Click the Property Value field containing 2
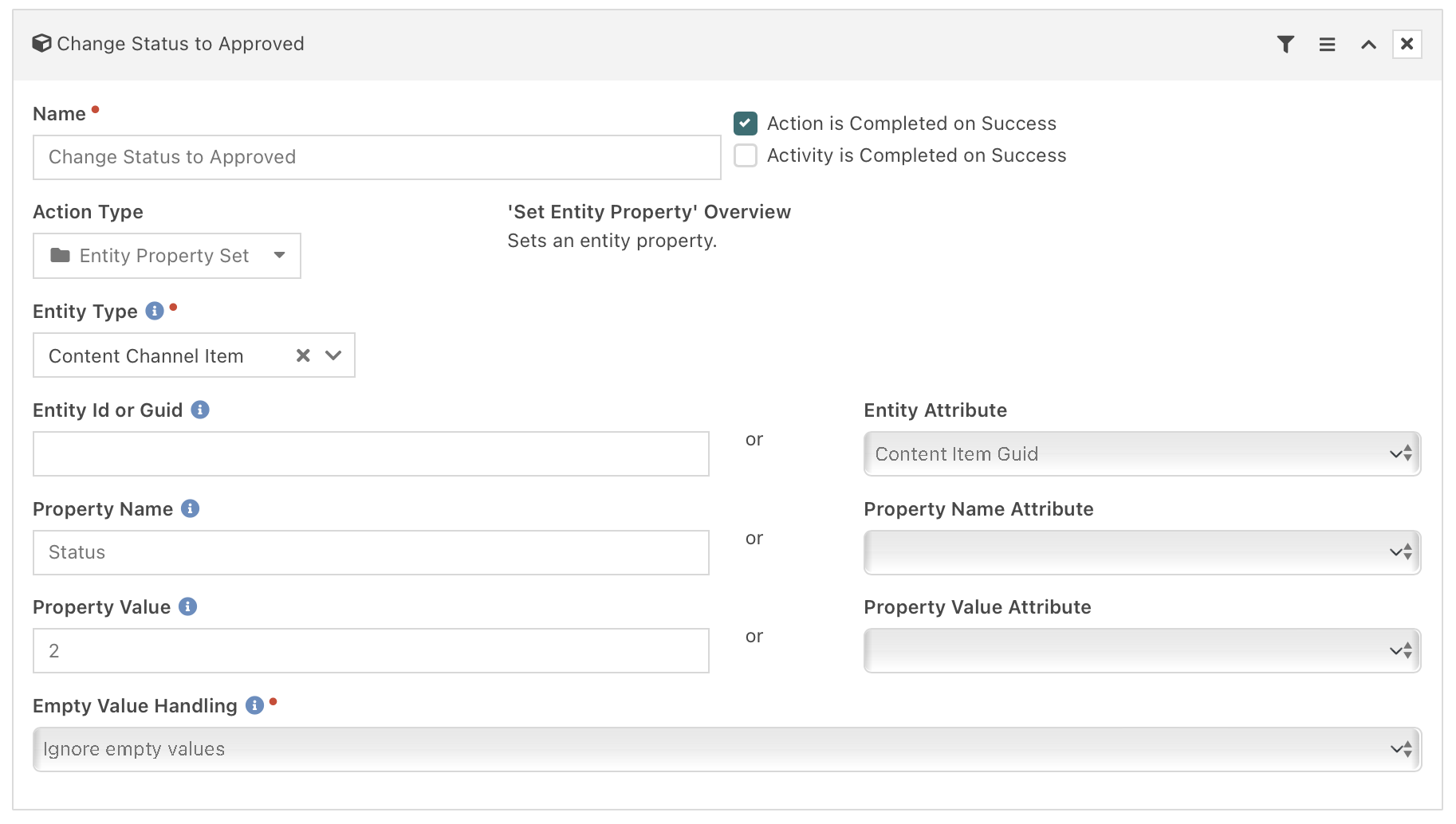This screenshot has width=1456, height=824. click(x=371, y=651)
